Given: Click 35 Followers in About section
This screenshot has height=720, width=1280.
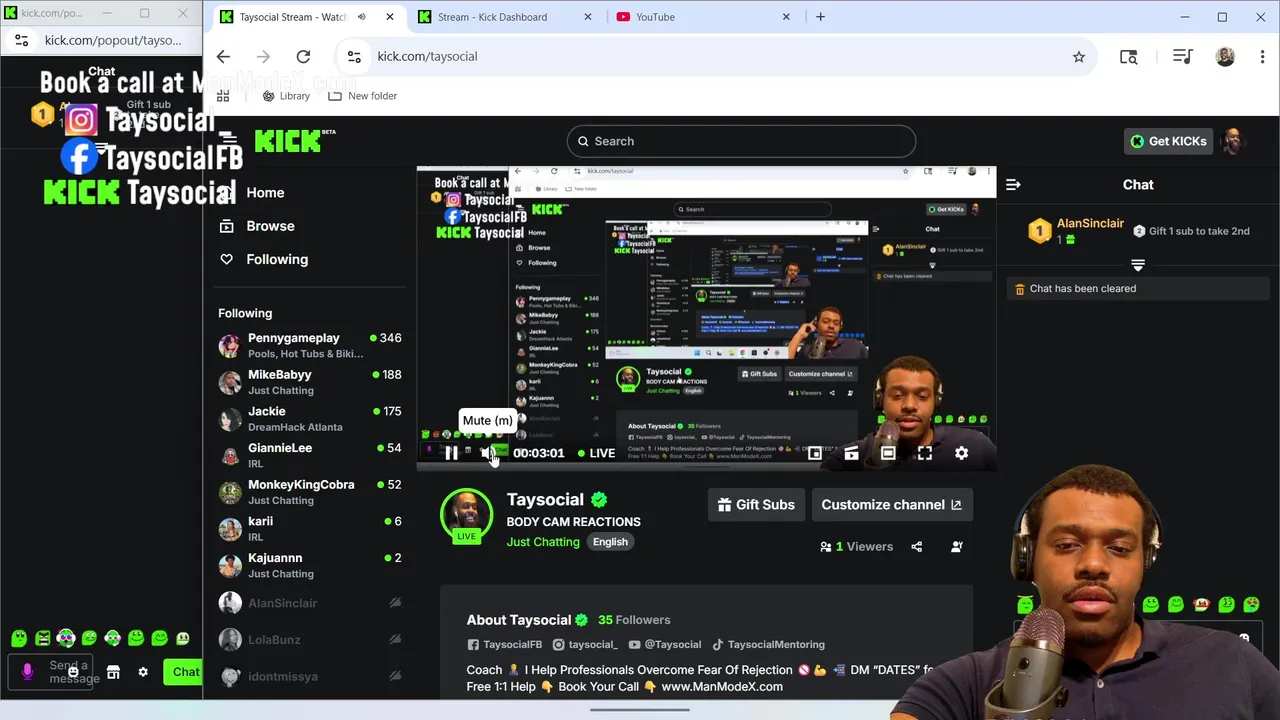Looking at the screenshot, I should click(634, 620).
